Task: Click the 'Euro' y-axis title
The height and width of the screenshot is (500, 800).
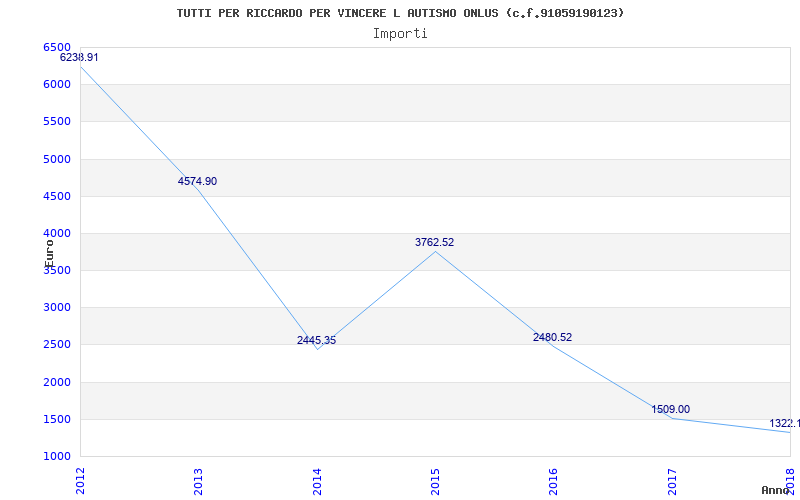Action: (49, 254)
